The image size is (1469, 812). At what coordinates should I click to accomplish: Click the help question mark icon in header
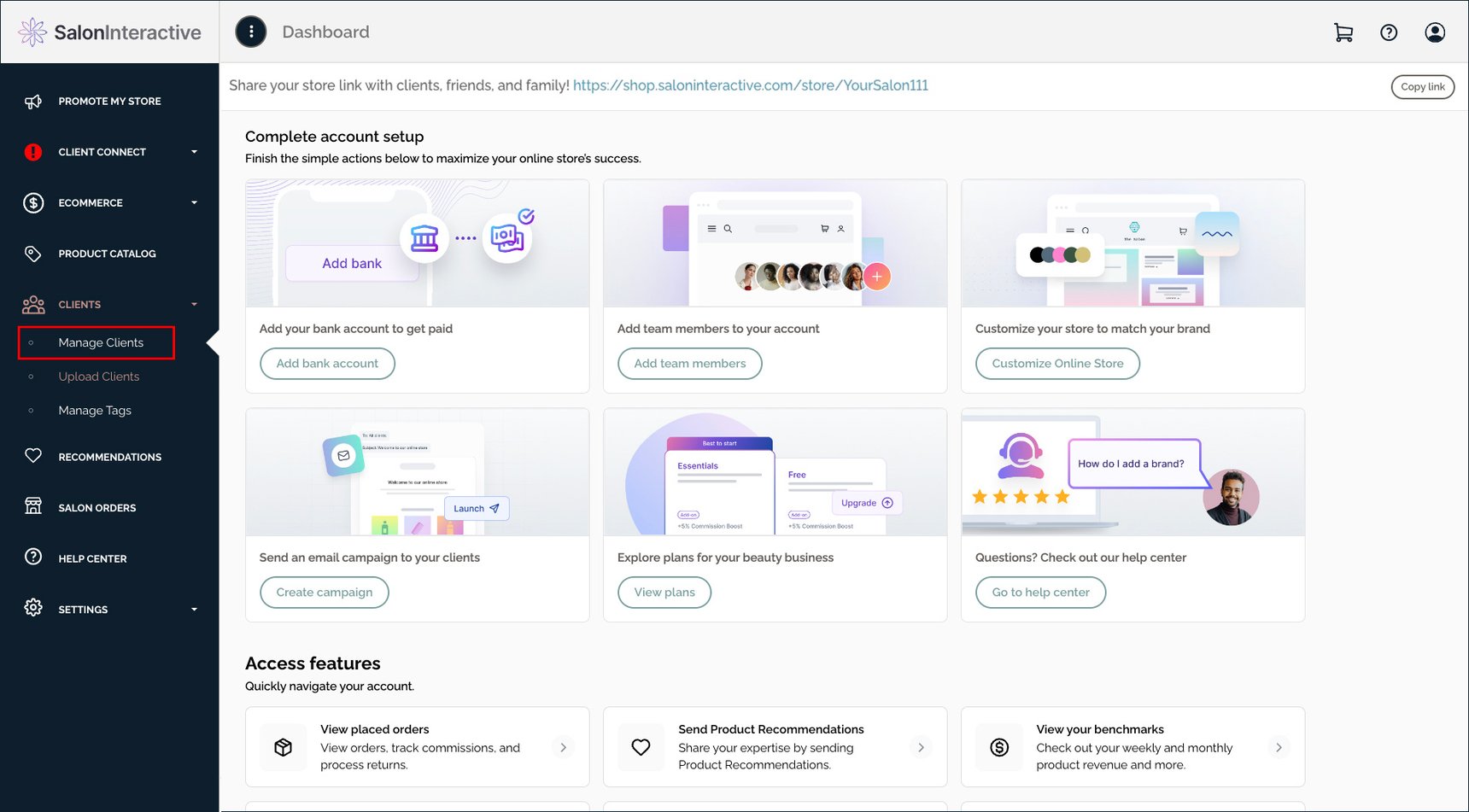pos(1389,32)
